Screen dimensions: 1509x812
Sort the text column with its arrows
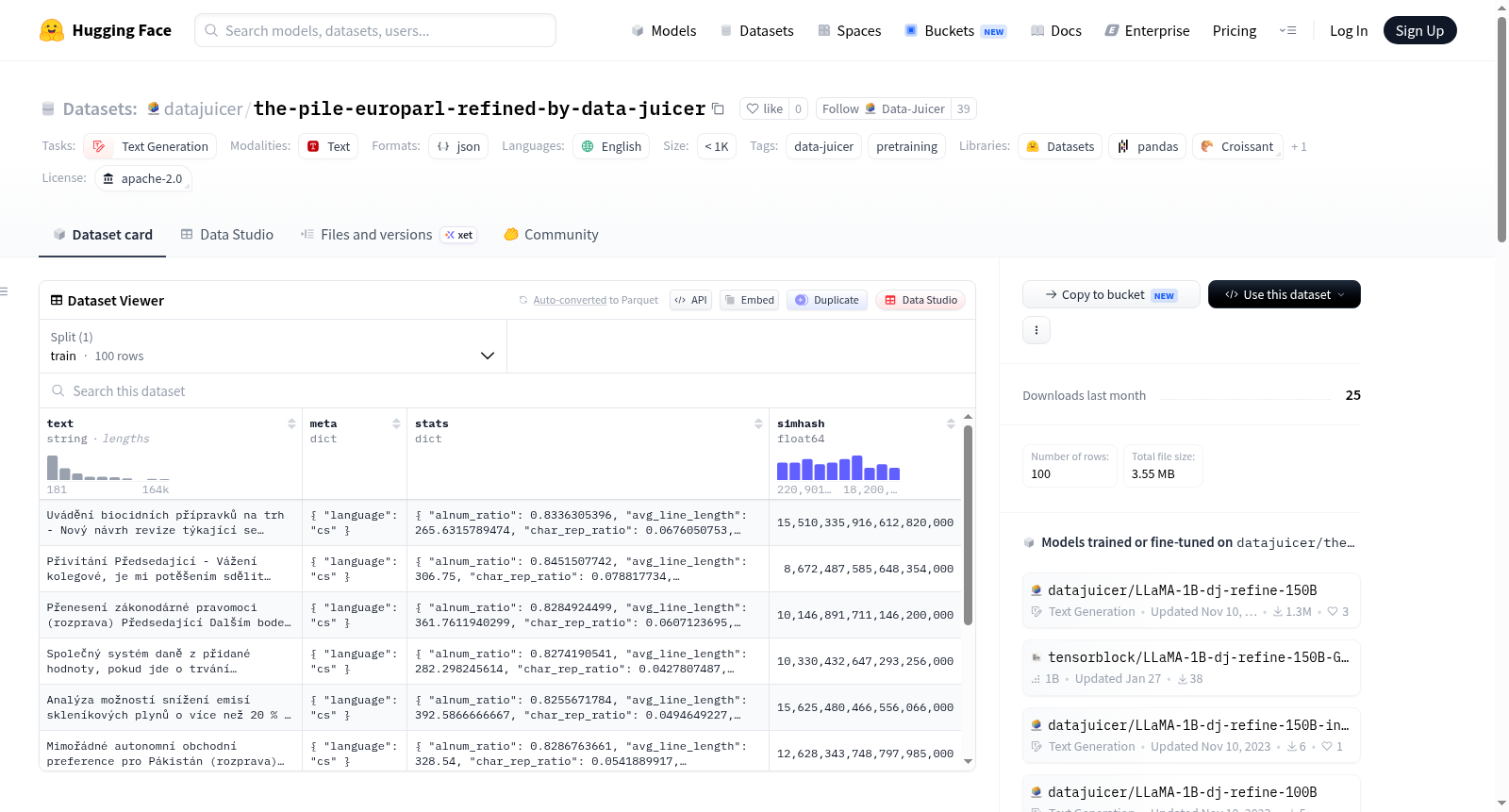[291, 423]
